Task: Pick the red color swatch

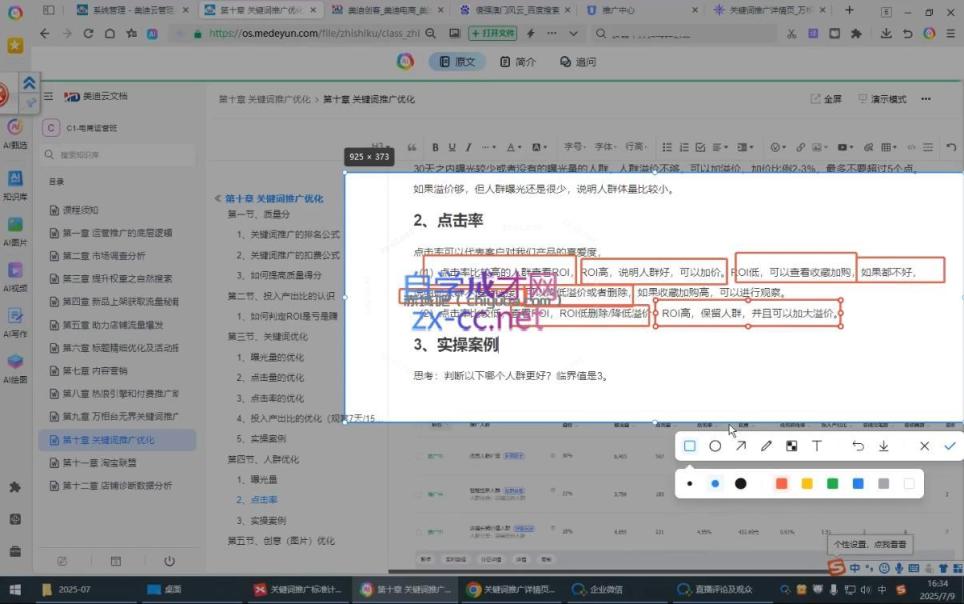Action: [781, 483]
